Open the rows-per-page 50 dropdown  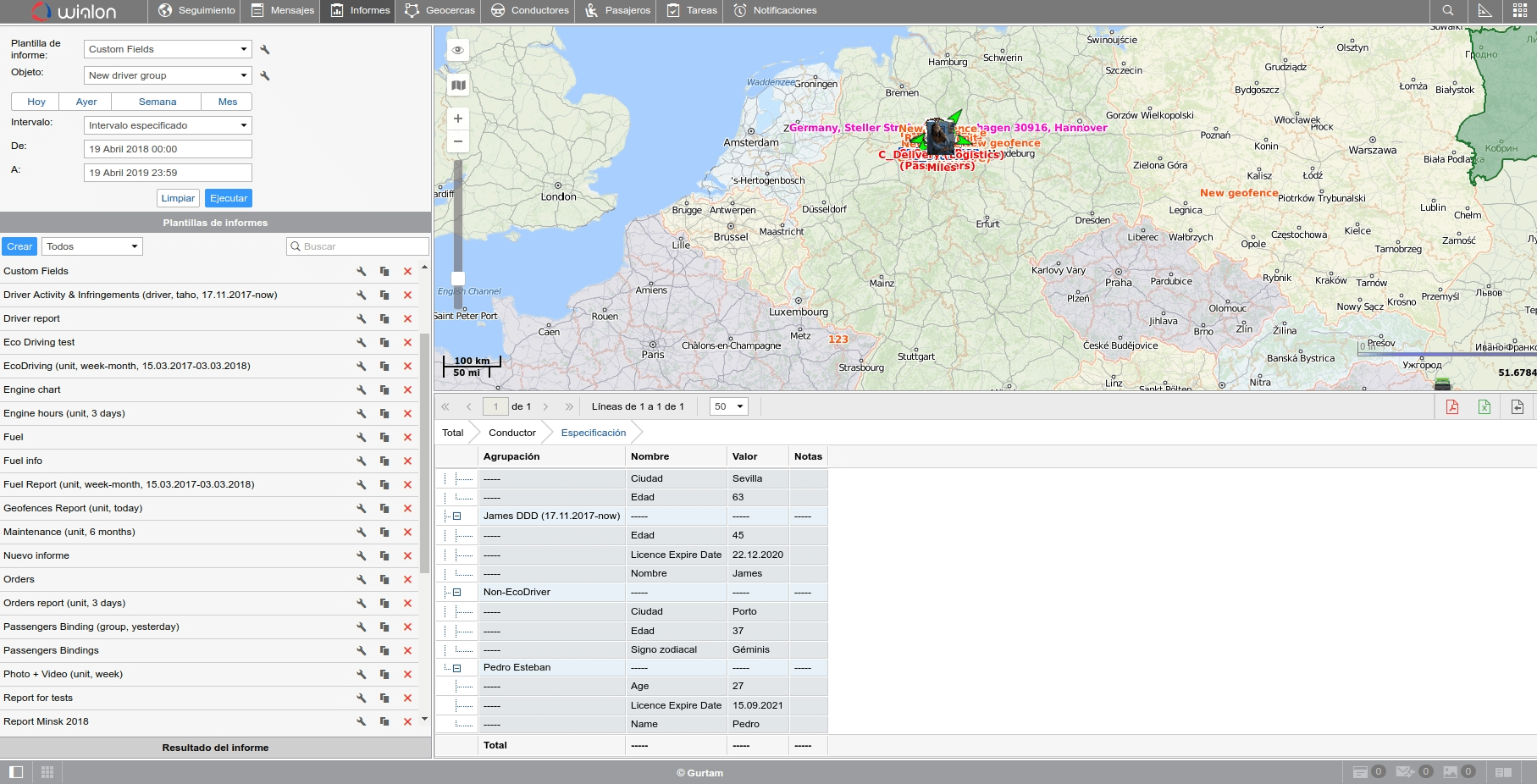coord(728,407)
